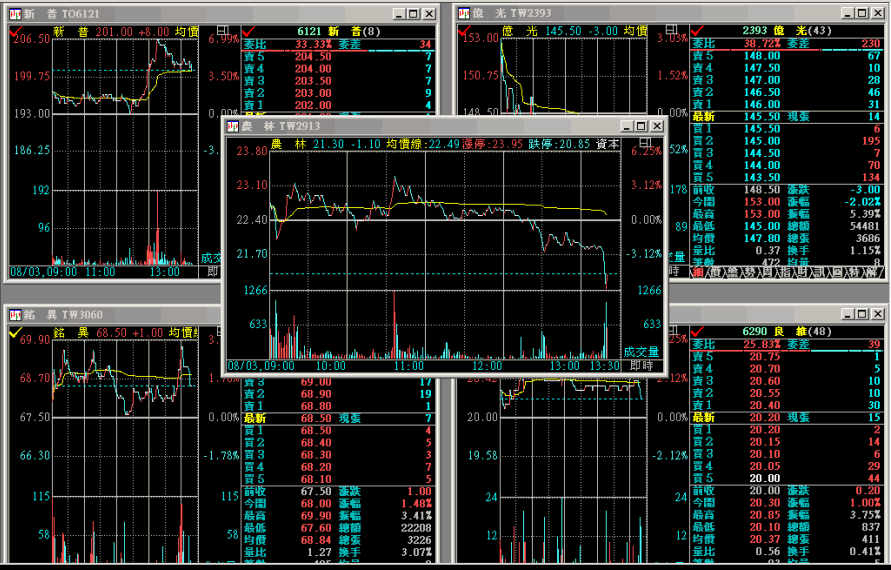Select the 指 tab in 億光 window
Screen dimensions: 891x570
click(x=785, y=273)
